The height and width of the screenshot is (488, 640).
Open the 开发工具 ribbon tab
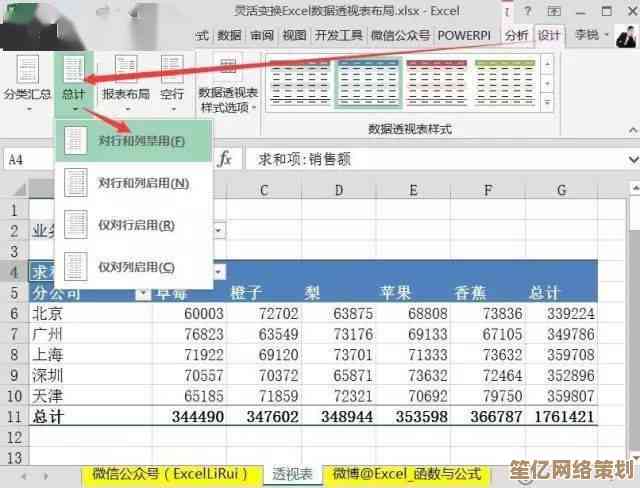coord(340,35)
